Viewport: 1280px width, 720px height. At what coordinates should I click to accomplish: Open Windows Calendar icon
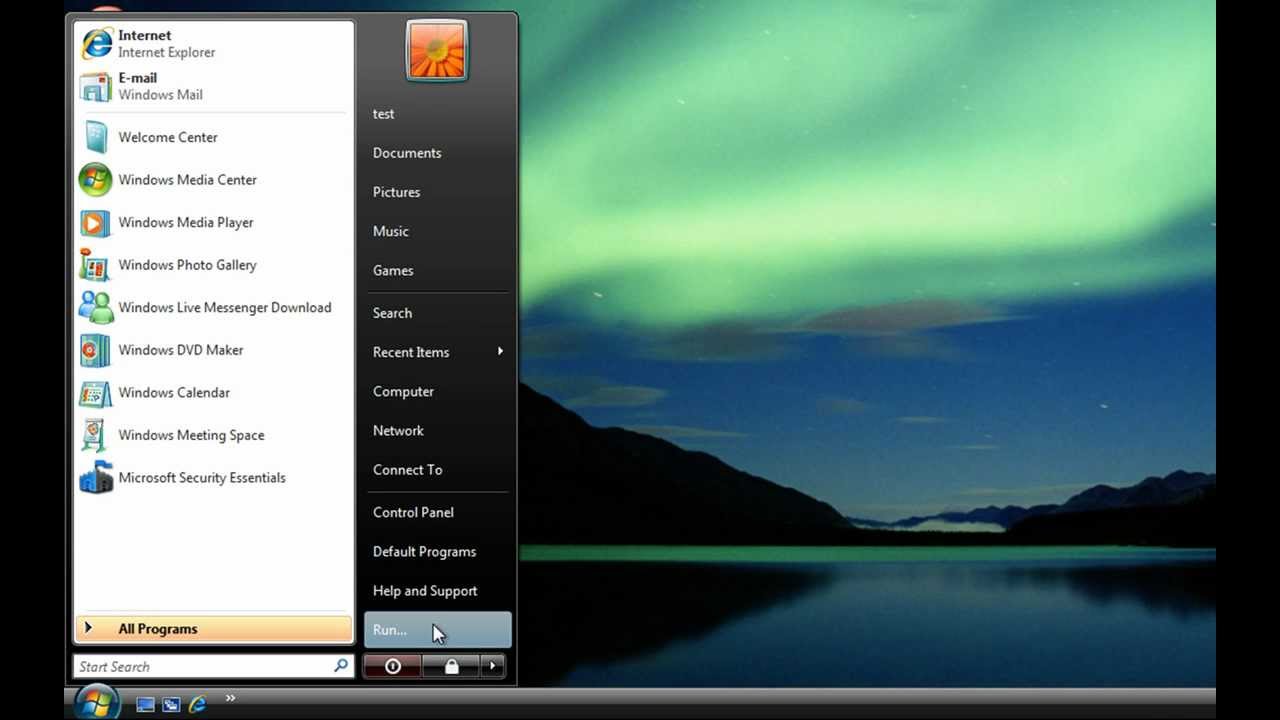96,392
